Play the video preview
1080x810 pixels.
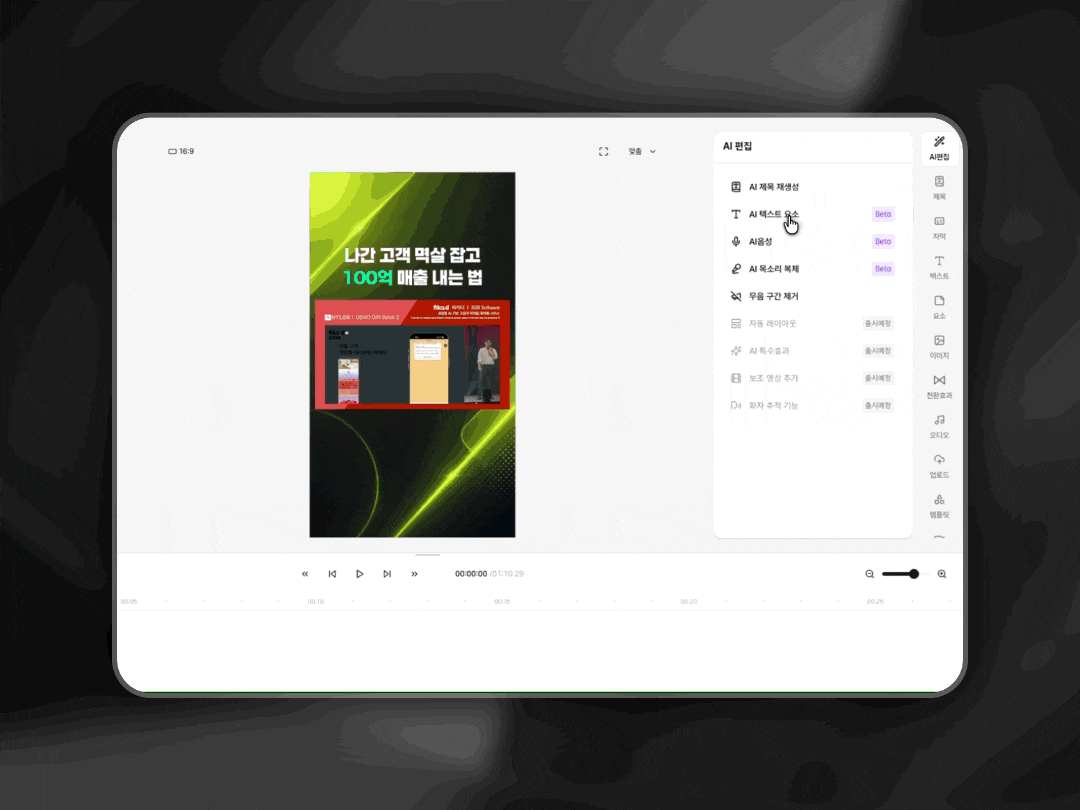pyautogui.click(x=360, y=574)
